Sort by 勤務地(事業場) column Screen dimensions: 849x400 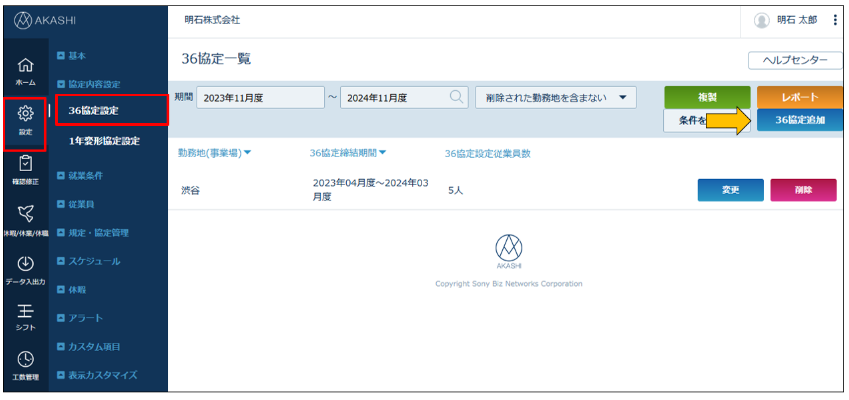[215, 153]
